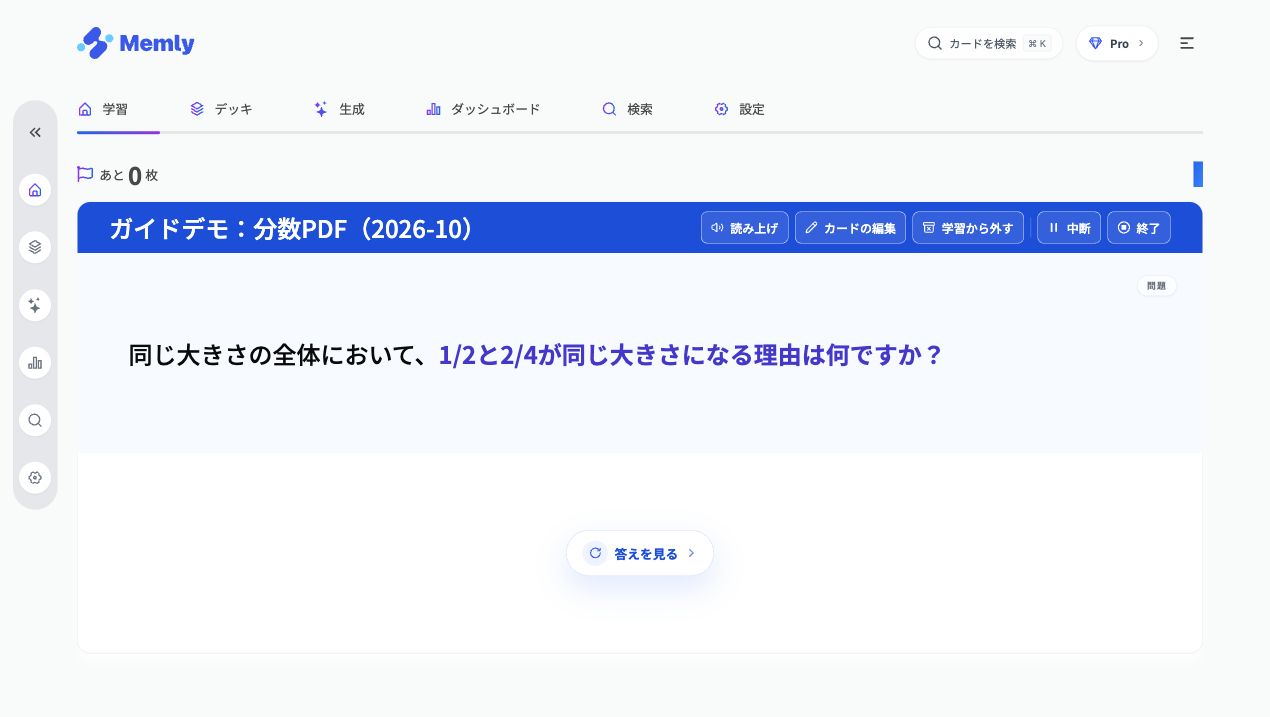The height and width of the screenshot is (717, 1270).
Task: Click the question text about 1/2と2/4
Action: coord(536,355)
